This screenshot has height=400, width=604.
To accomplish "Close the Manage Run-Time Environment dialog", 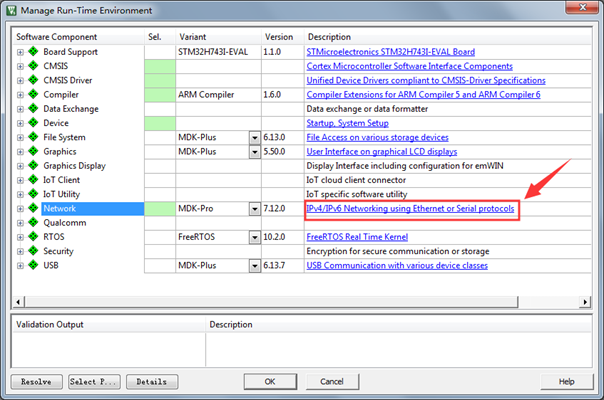I will (582, 8).
